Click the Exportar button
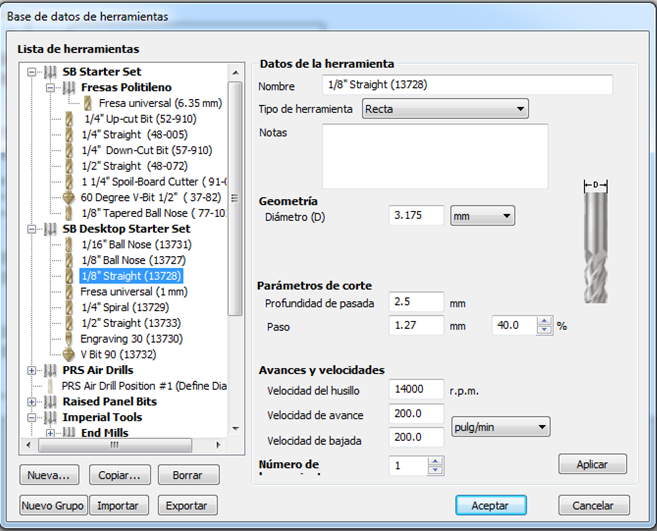This screenshot has height=531, width=657. pos(187,505)
